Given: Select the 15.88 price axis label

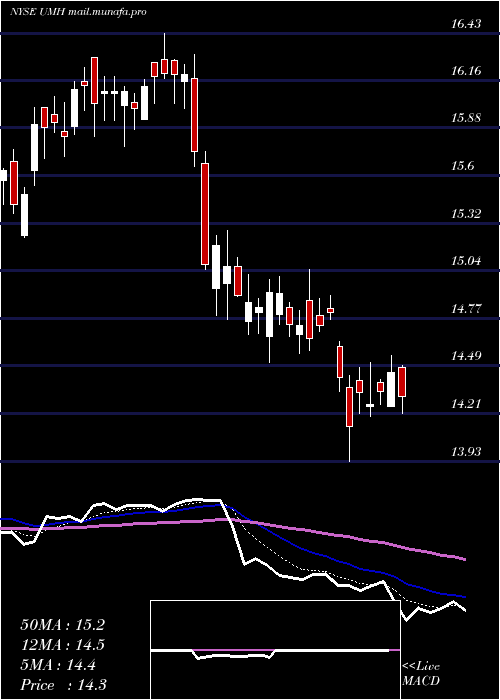Looking at the screenshot, I should tap(466, 118).
